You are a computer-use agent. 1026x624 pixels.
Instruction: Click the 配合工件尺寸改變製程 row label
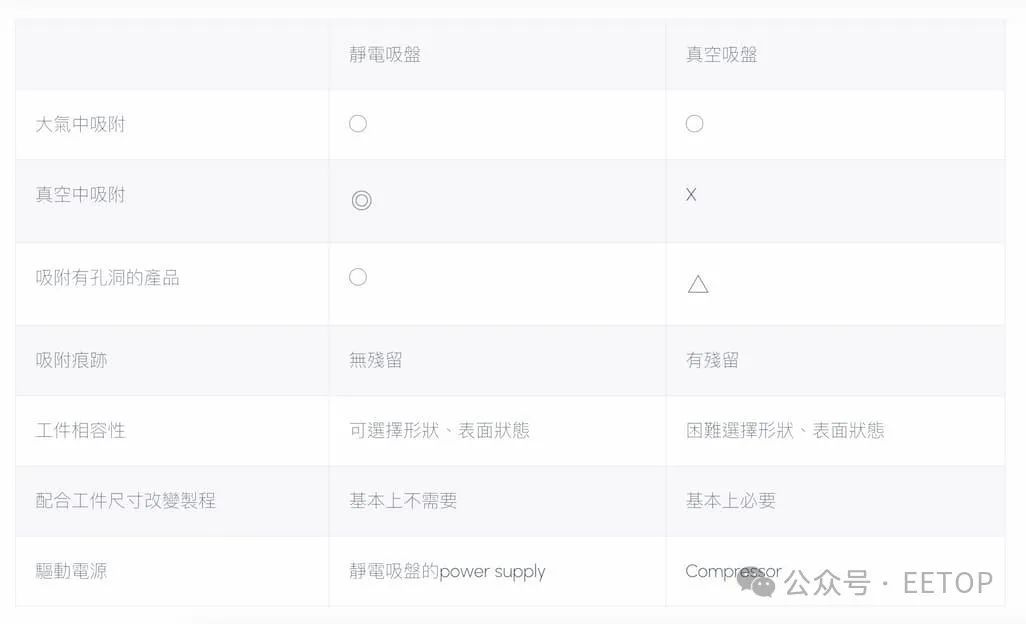[126, 500]
